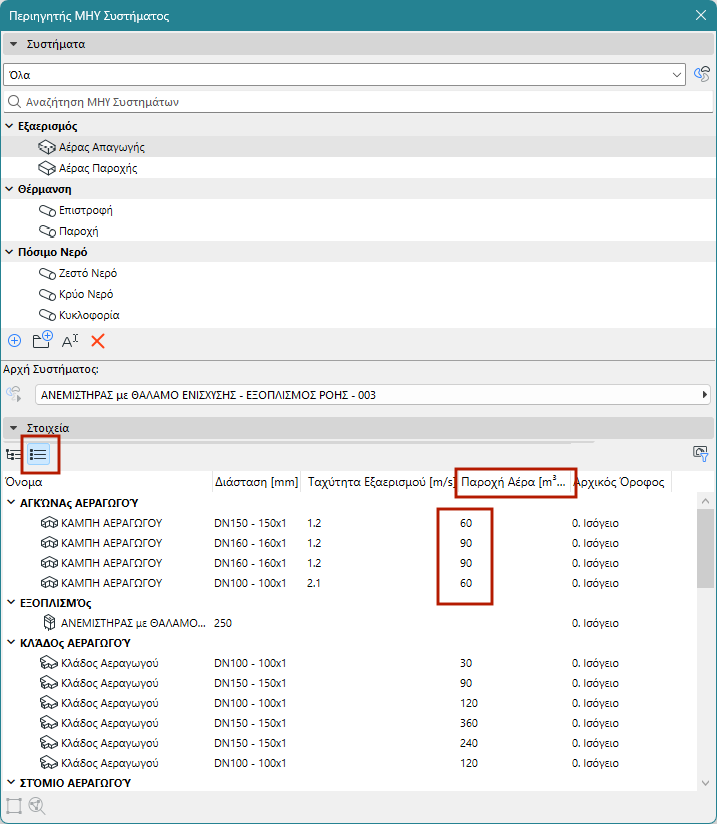The image size is (717, 824).
Task: Add a new MEP system with the plus icon
Action: click(x=14, y=341)
